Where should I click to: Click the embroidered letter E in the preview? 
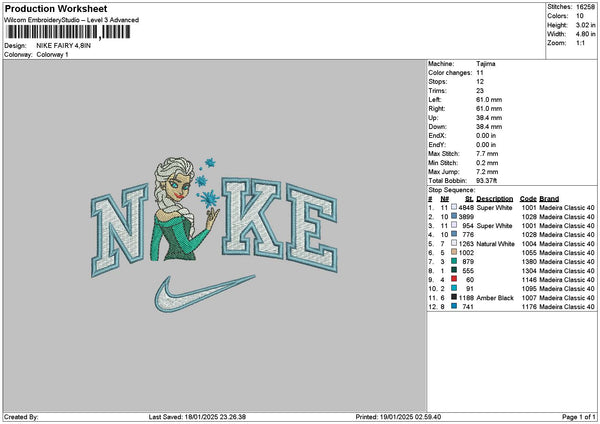(312, 228)
